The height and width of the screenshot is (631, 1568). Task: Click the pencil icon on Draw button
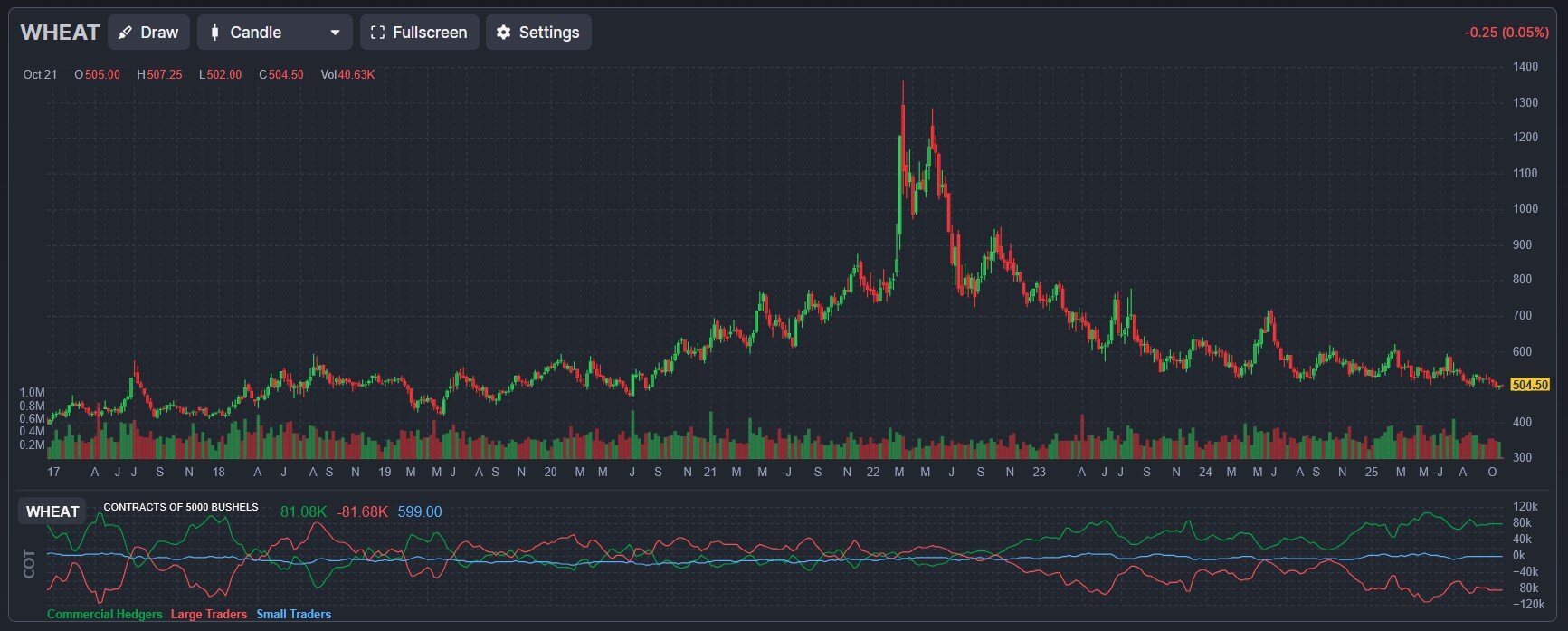coord(126,33)
